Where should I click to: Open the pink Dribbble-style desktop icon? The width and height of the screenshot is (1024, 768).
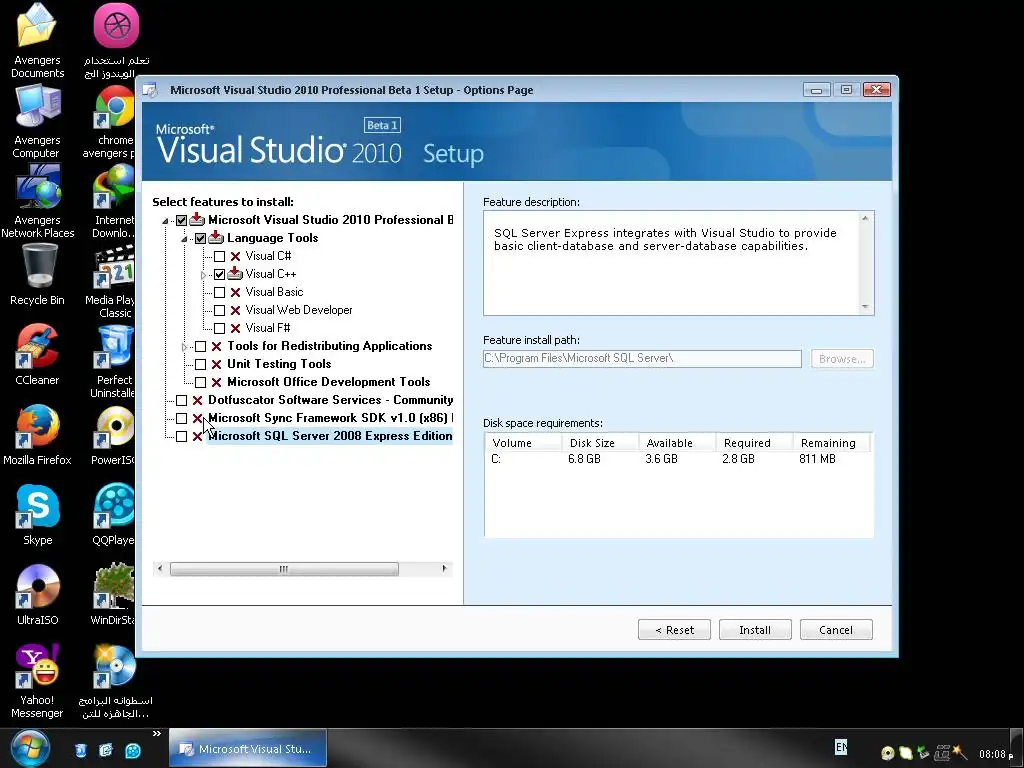point(116,26)
